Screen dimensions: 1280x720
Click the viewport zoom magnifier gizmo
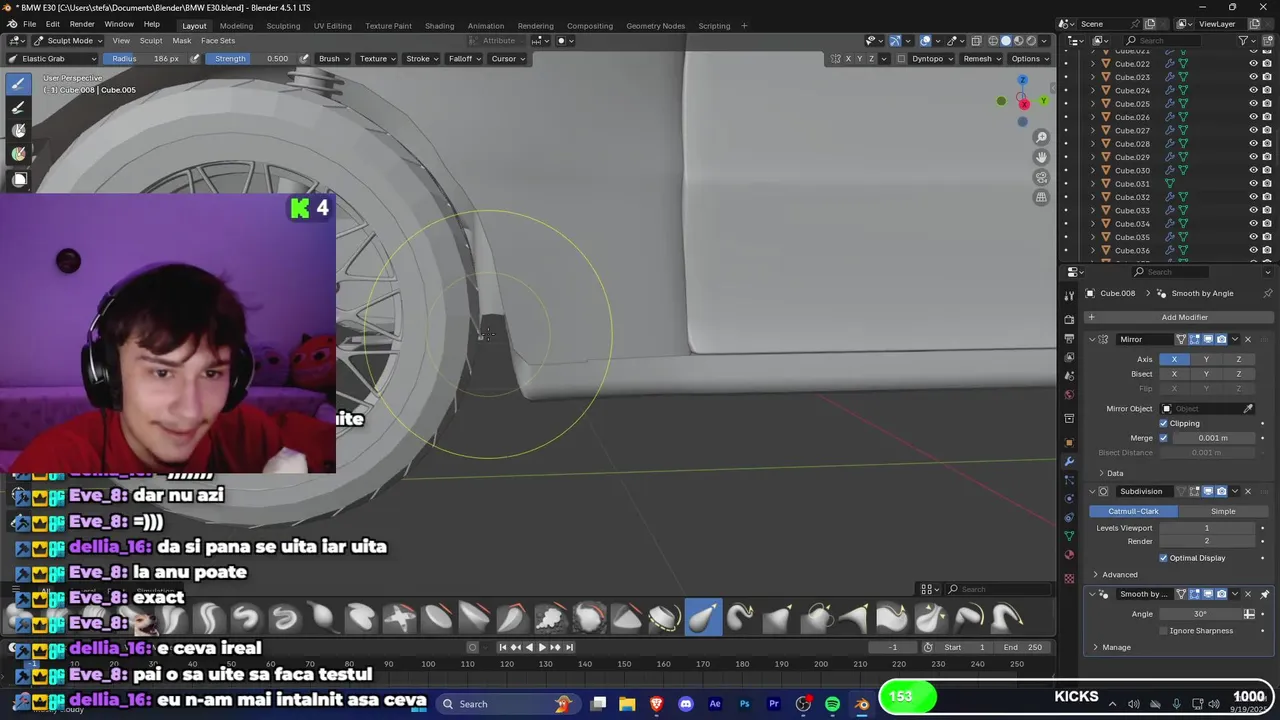[1041, 137]
